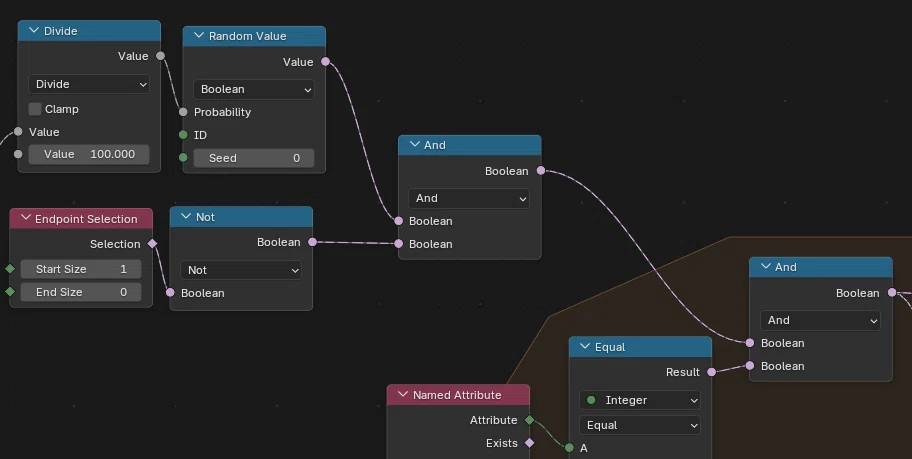
Task: Click the Equal node A input socket
Action: [x=569, y=448]
